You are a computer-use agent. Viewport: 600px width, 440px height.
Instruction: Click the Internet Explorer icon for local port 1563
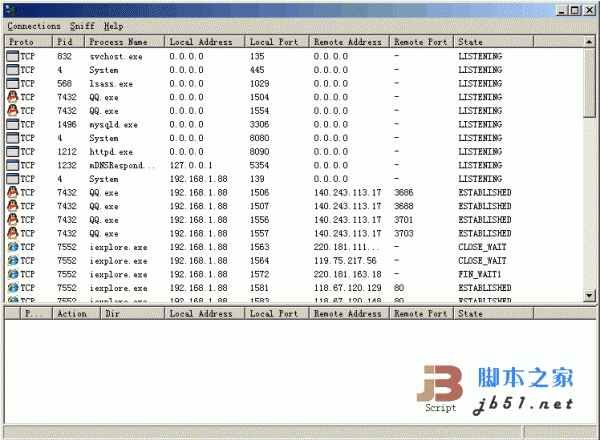click(13, 247)
